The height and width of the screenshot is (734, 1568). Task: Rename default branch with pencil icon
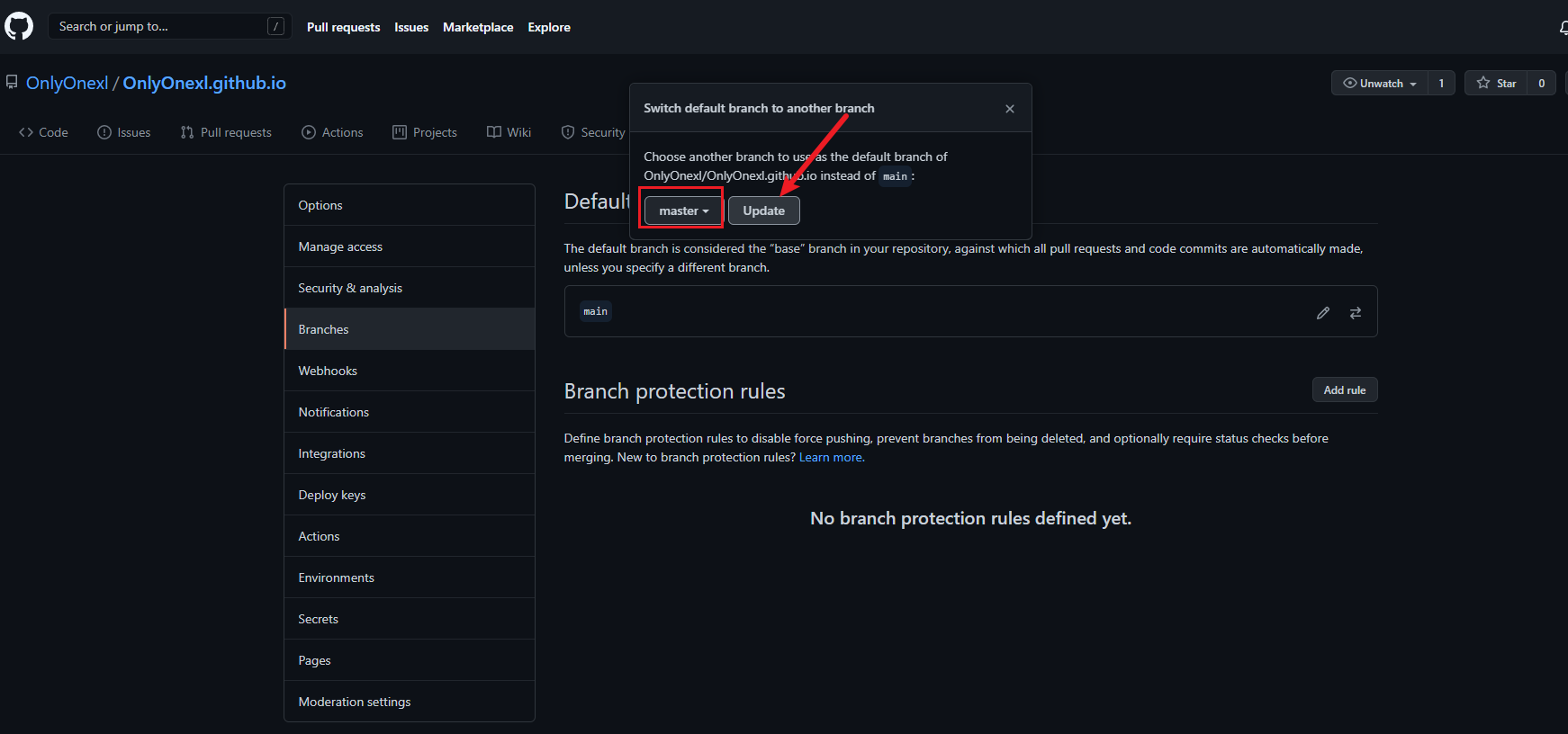(1322, 313)
